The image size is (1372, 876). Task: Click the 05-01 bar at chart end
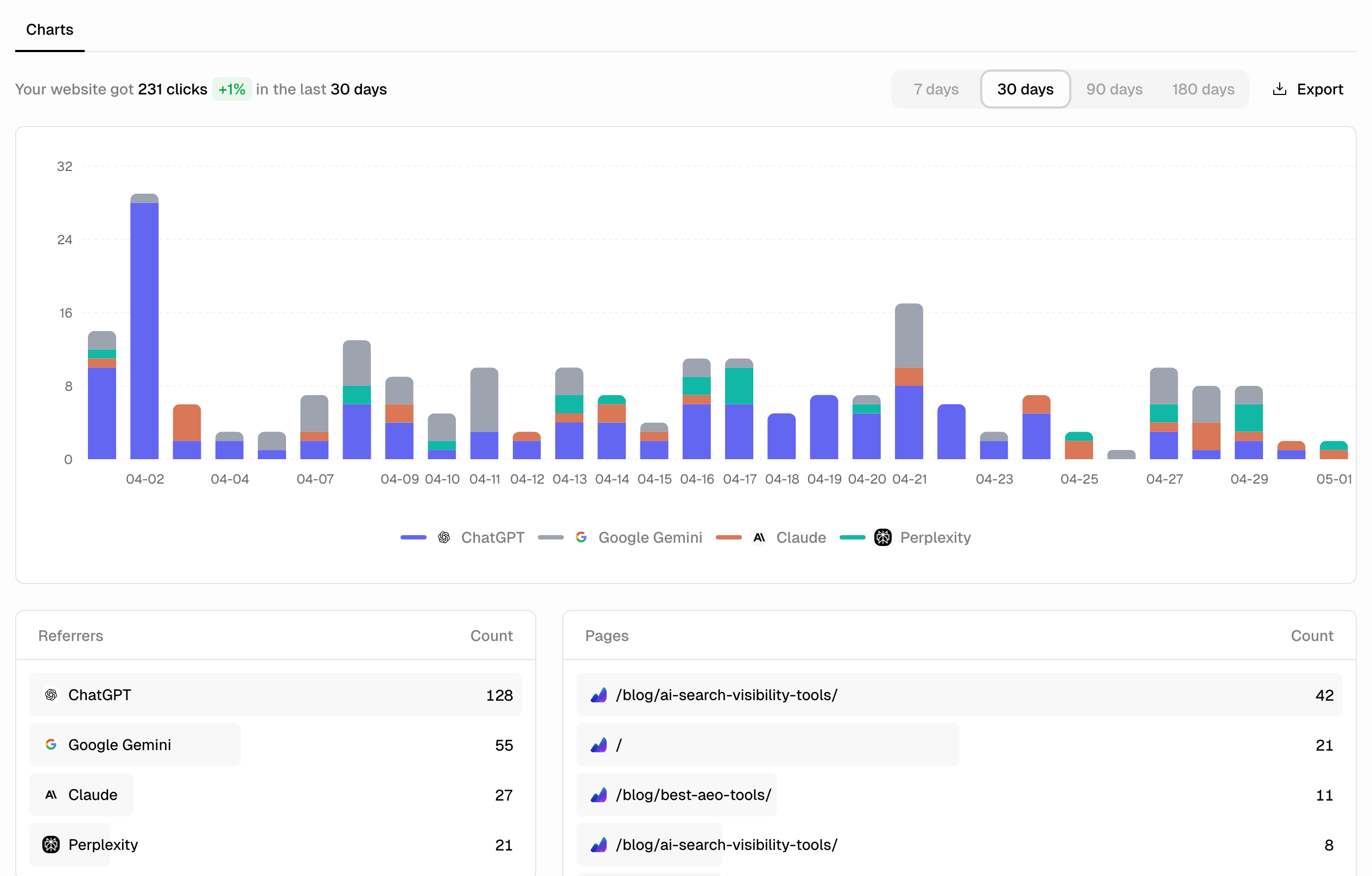[x=1334, y=450]
